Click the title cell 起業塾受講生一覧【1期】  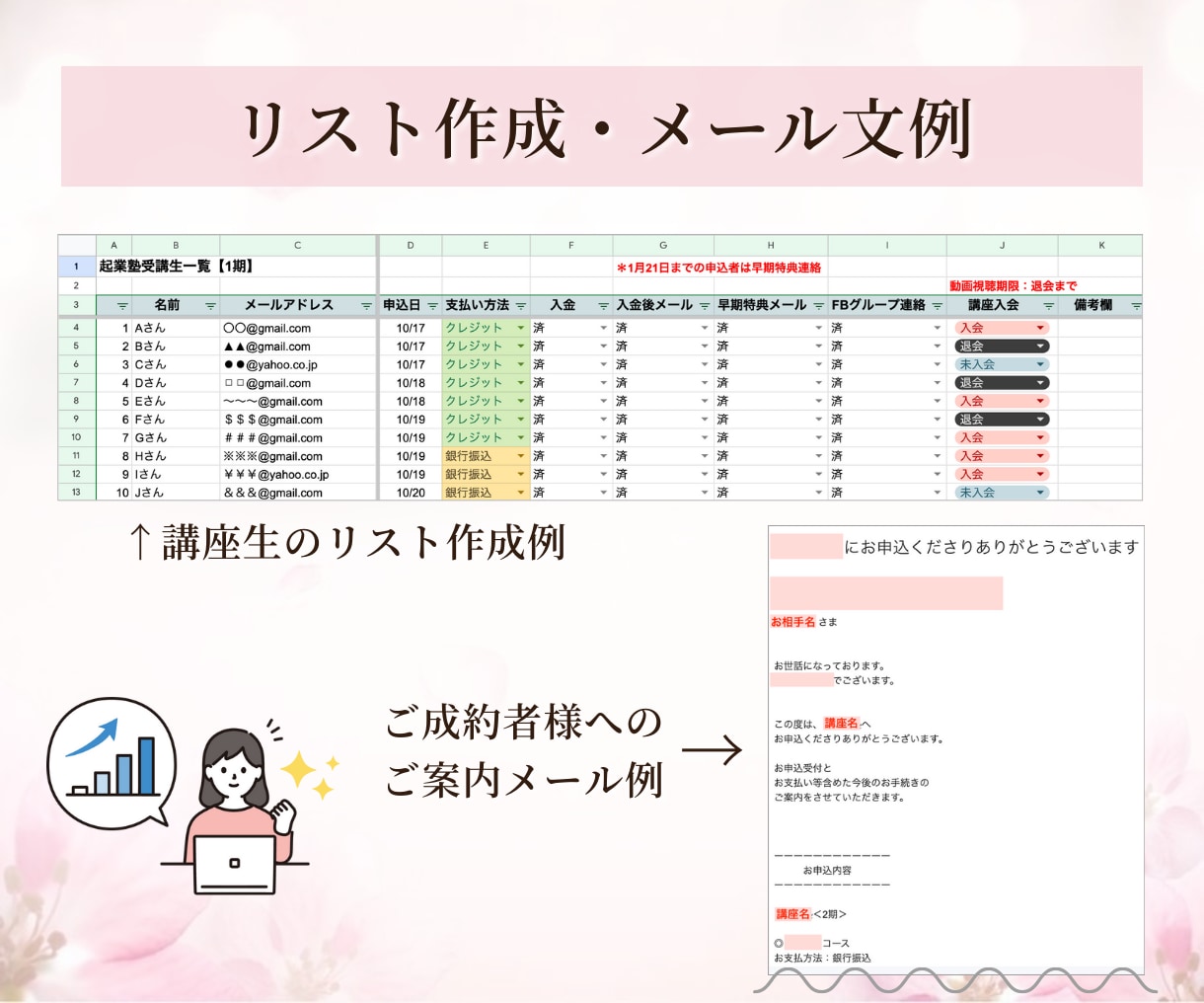coord(177,267)
